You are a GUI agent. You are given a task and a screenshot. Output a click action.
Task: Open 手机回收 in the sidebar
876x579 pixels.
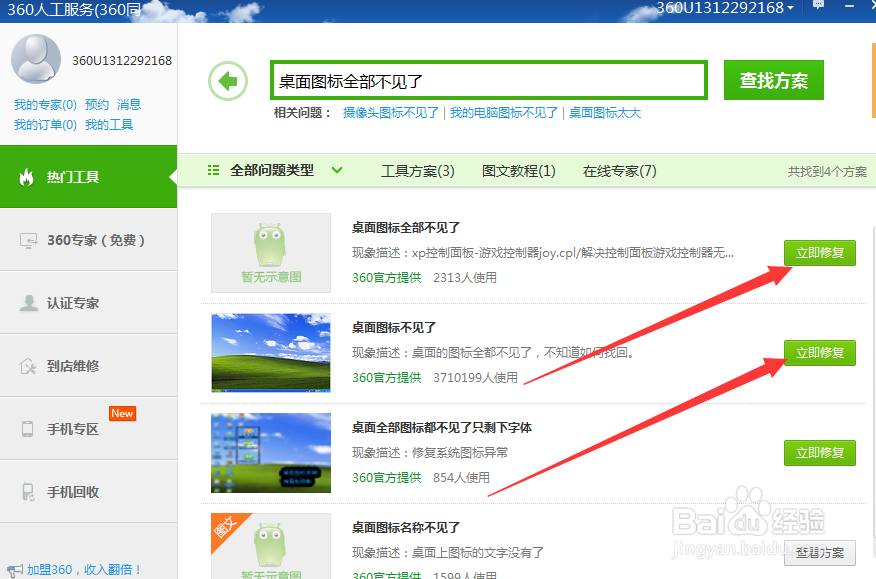(88, 492)
